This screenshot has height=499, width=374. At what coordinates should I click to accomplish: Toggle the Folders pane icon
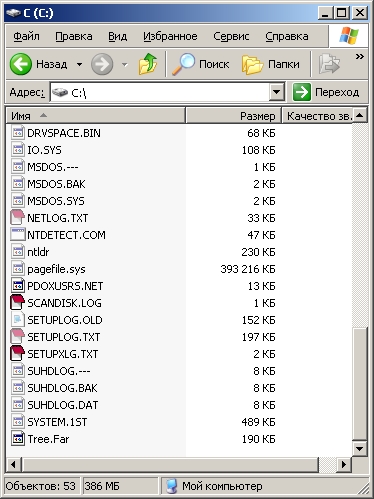(252, 64)
